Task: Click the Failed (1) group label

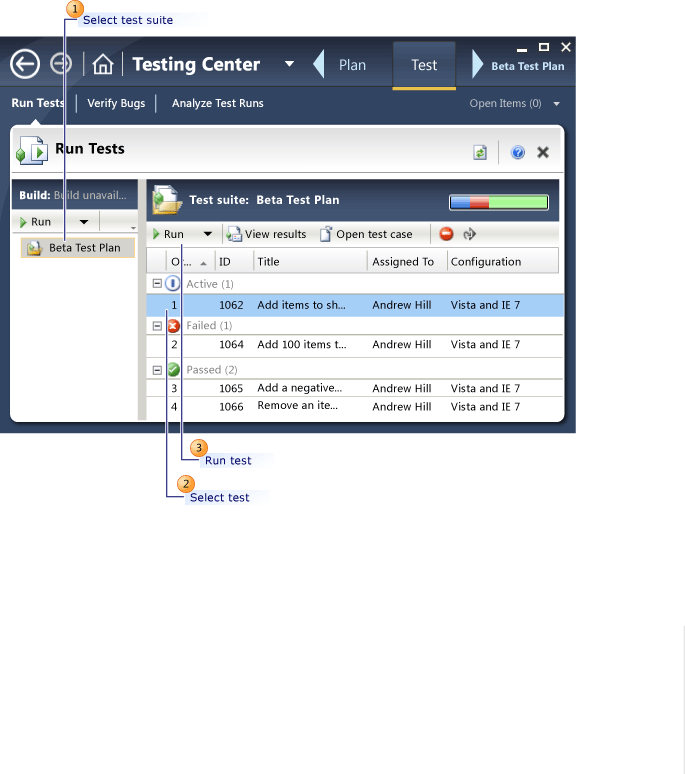Action: point(209,325)
